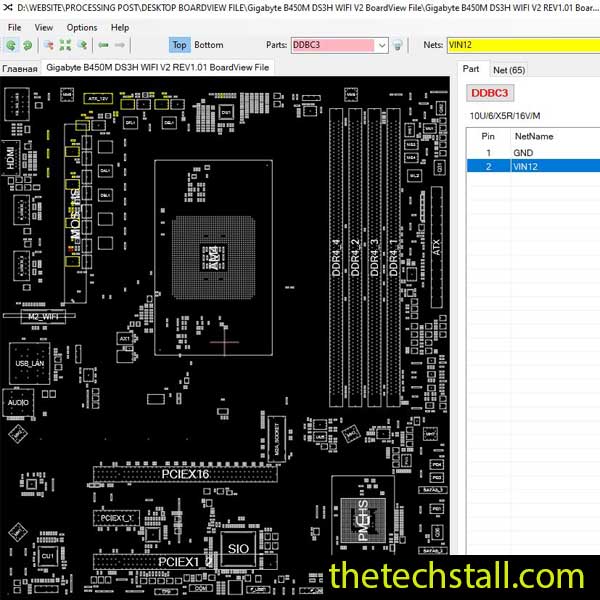Click the zoom in magnifier icon
This screenshot has width=600, height=600.
tap(50, 45)
